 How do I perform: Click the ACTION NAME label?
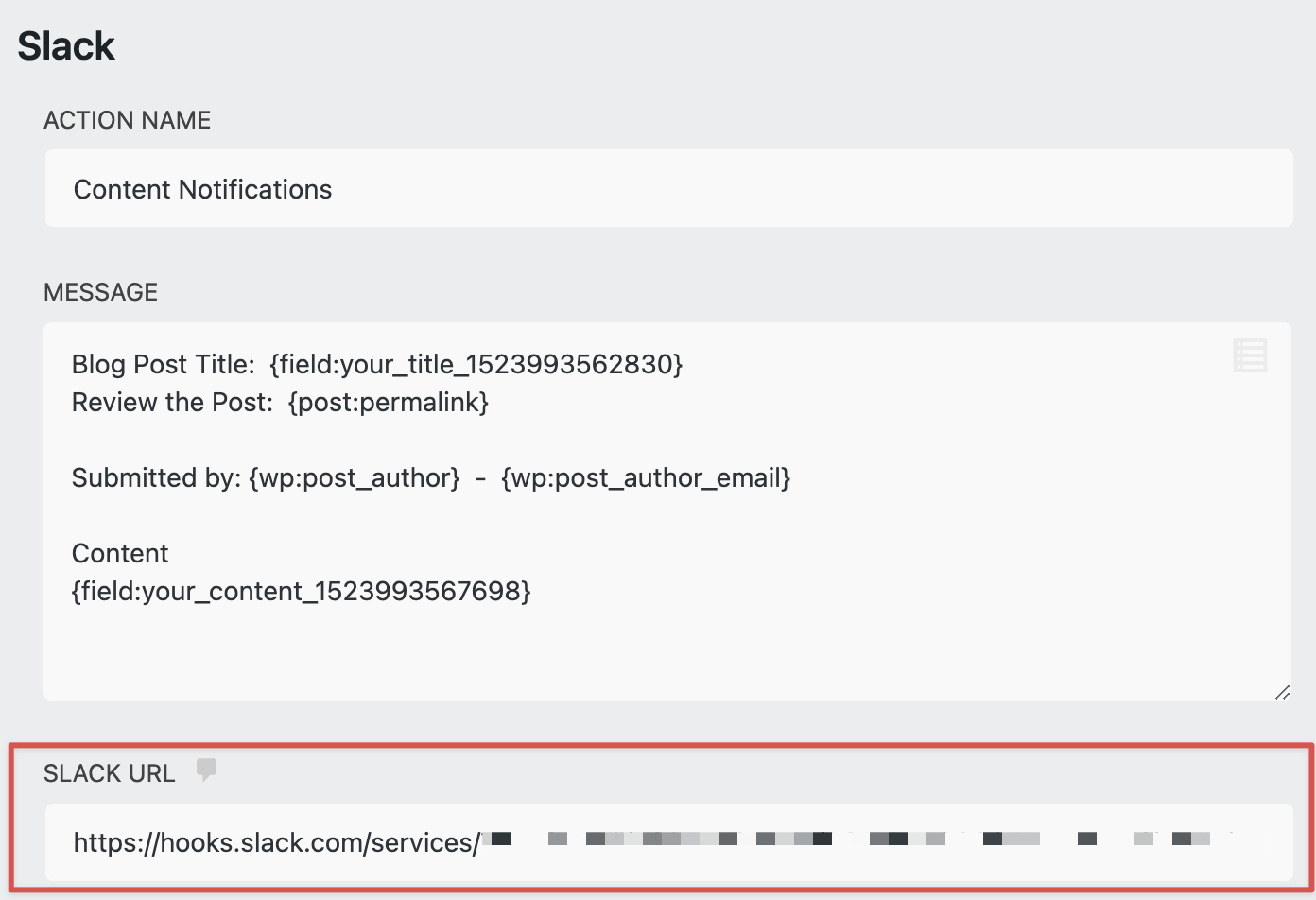click(127, 120)
